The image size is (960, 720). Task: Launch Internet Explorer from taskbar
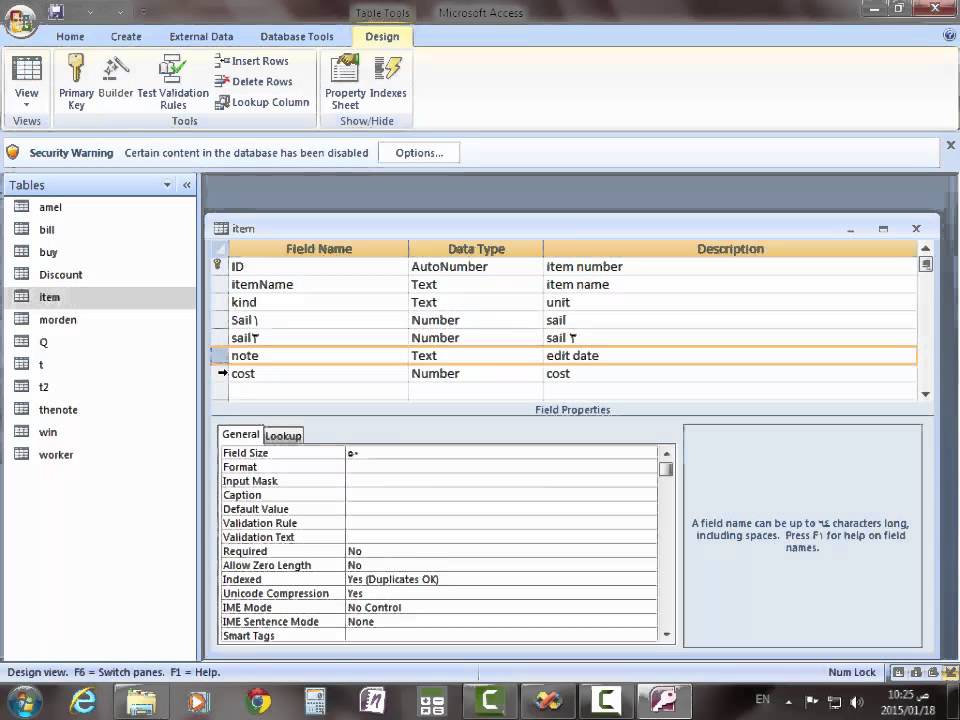(x=83, y=701)
